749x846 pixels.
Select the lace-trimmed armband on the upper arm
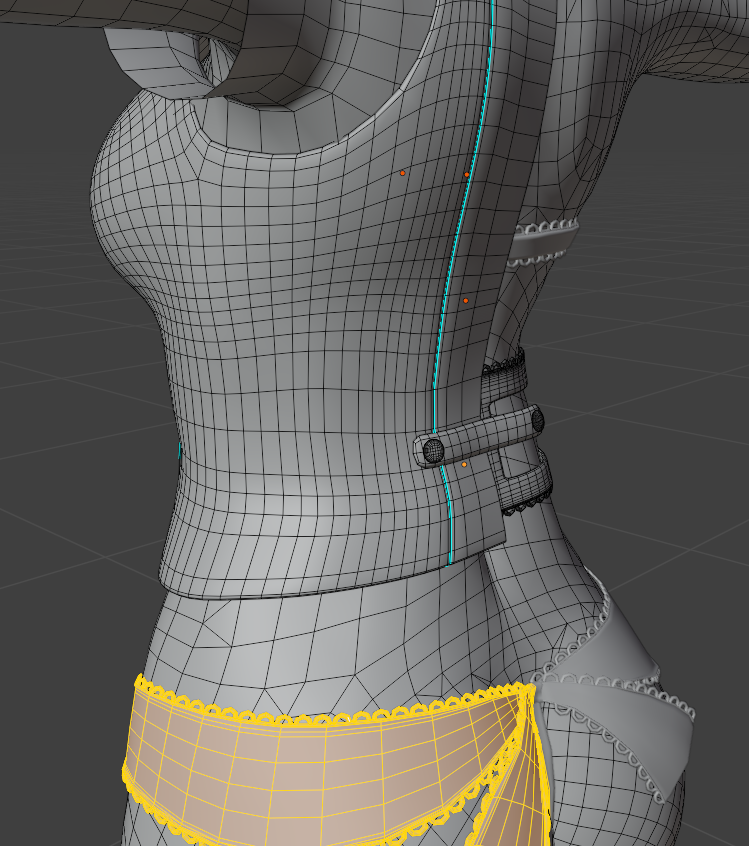point(543,244)
